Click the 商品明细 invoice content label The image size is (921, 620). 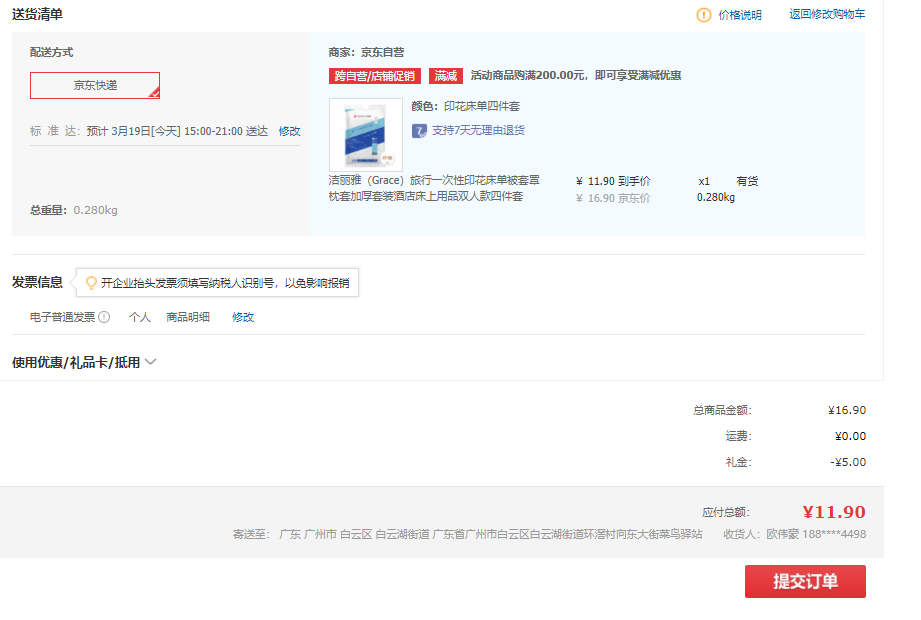coord(188,317)
